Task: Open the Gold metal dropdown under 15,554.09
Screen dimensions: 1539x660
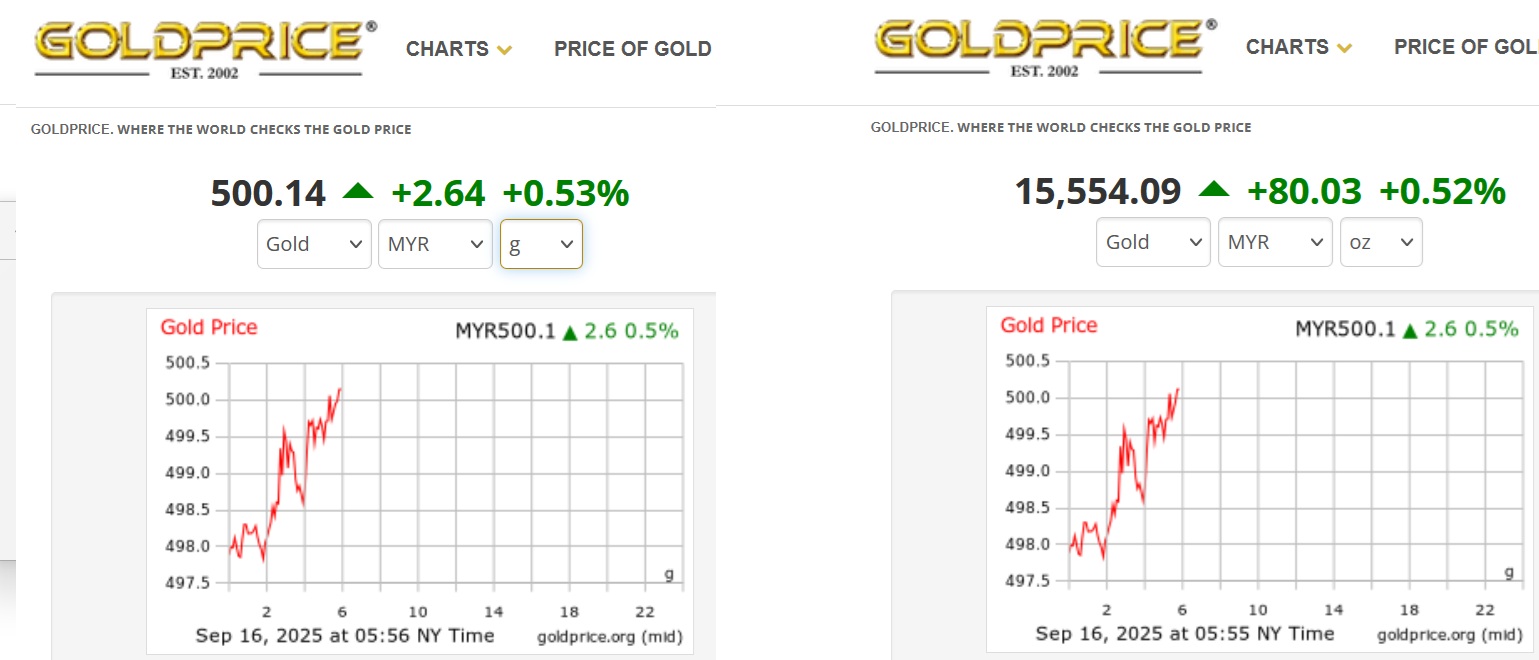Action: click(x=1152, y=242)
